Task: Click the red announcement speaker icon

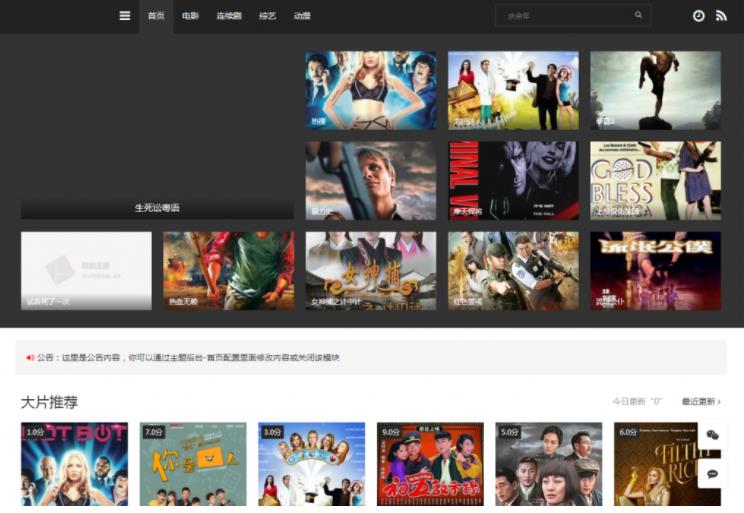Action: click(x=30, y=357)
